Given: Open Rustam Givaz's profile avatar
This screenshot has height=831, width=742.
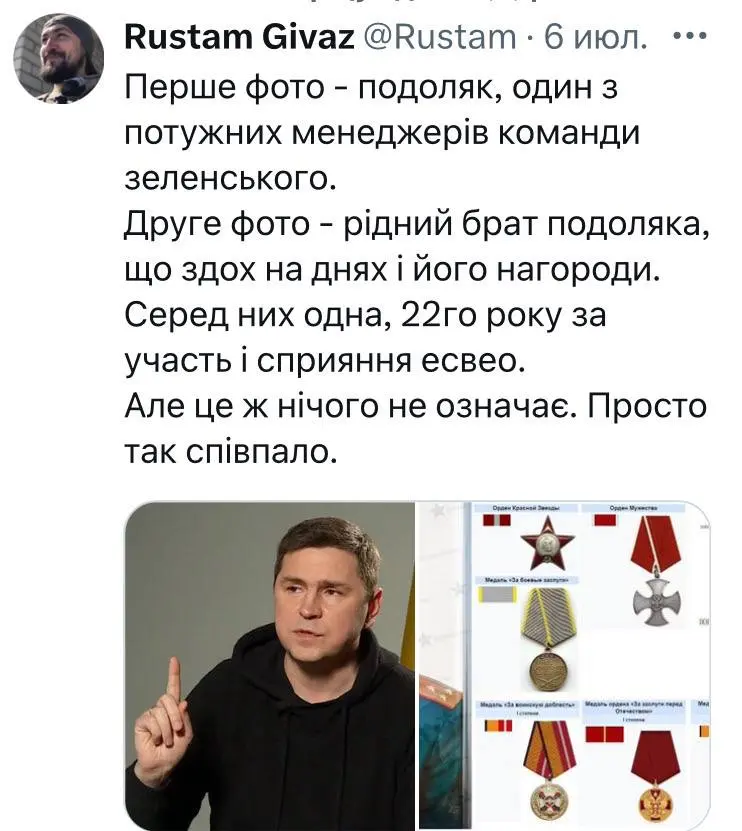Looking at the screenshot, I should [58, 58].
